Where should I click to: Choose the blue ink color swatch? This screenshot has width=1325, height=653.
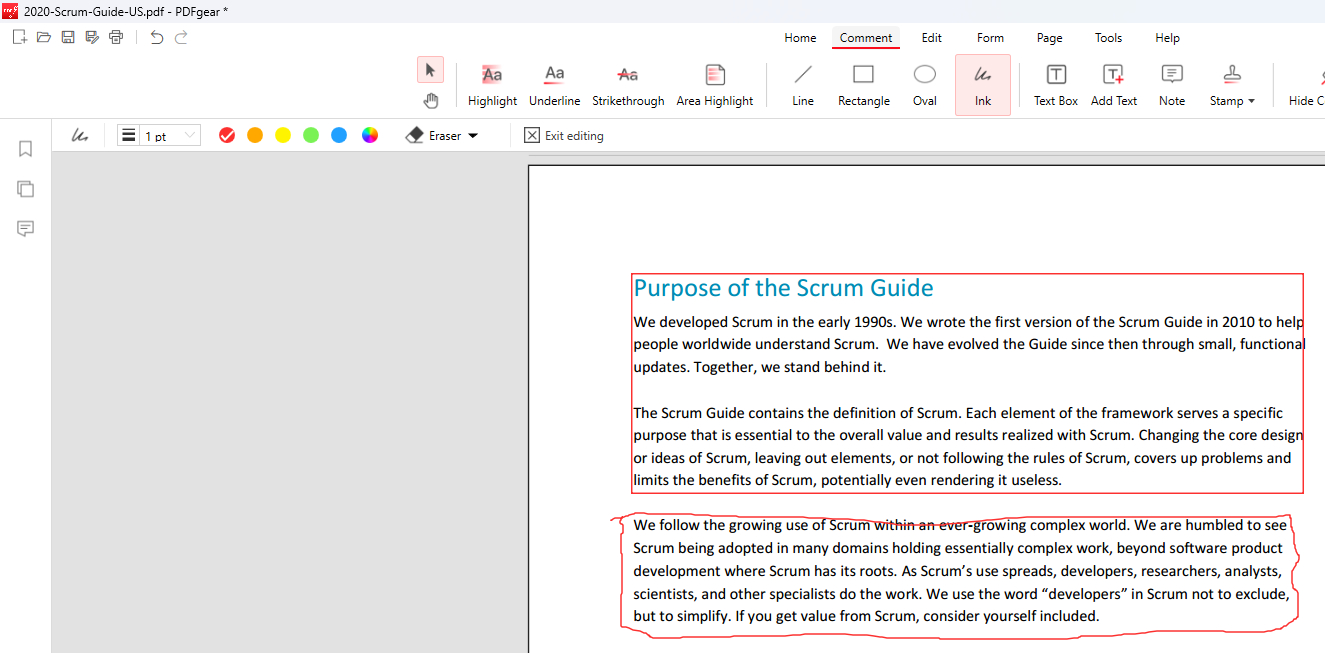339,136
